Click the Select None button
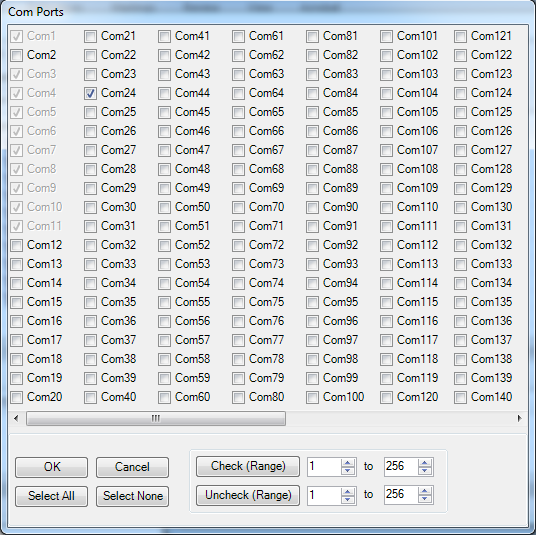 coord(132,496)
